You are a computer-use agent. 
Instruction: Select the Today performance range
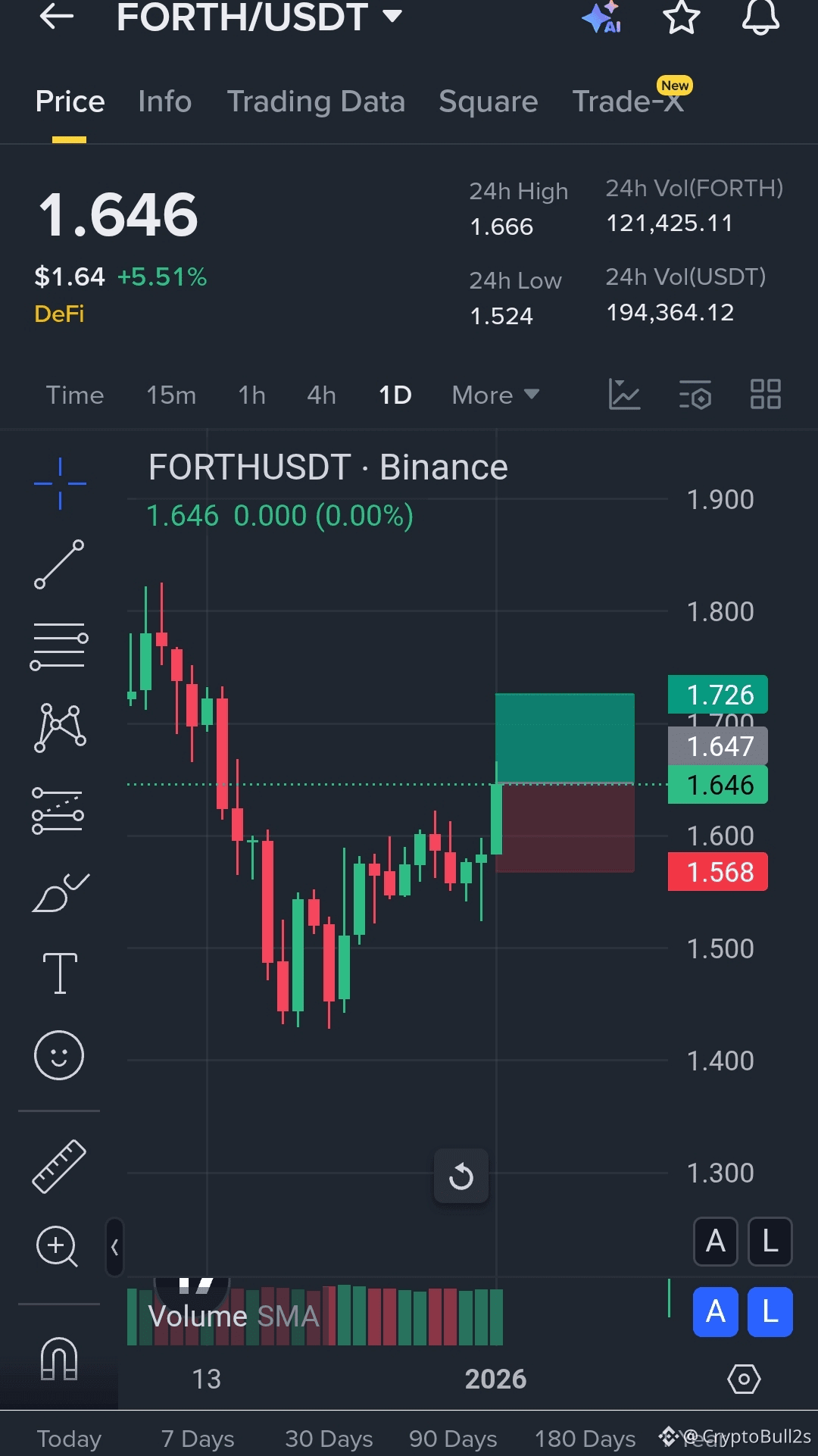click(x=69, y=1439)
